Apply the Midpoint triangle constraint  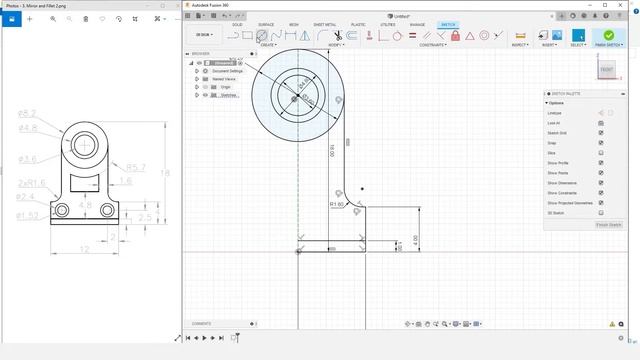(470, 36)
